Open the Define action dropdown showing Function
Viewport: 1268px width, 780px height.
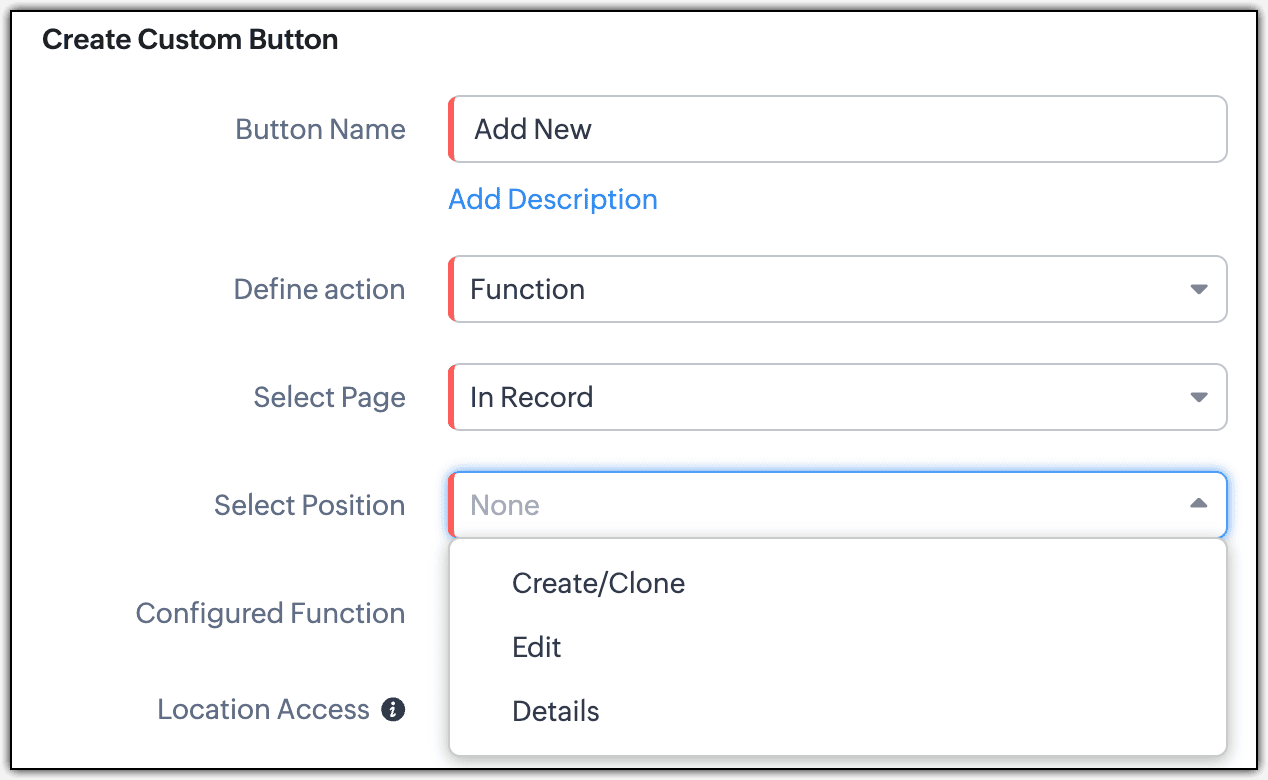click(x=820, y=289)
